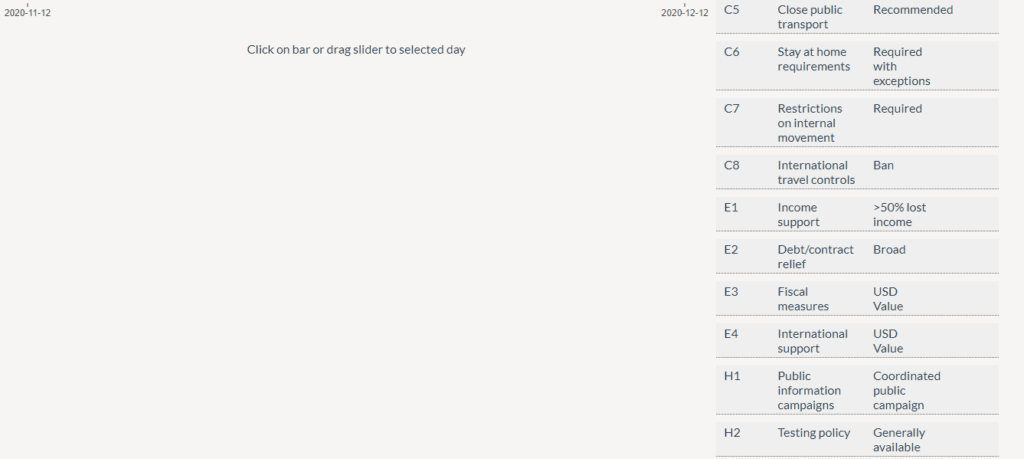This screenshot has width=1024, height=459.
Task: Click the E1 Income support row
Action: pyautogui.click(x=857, y=214)
